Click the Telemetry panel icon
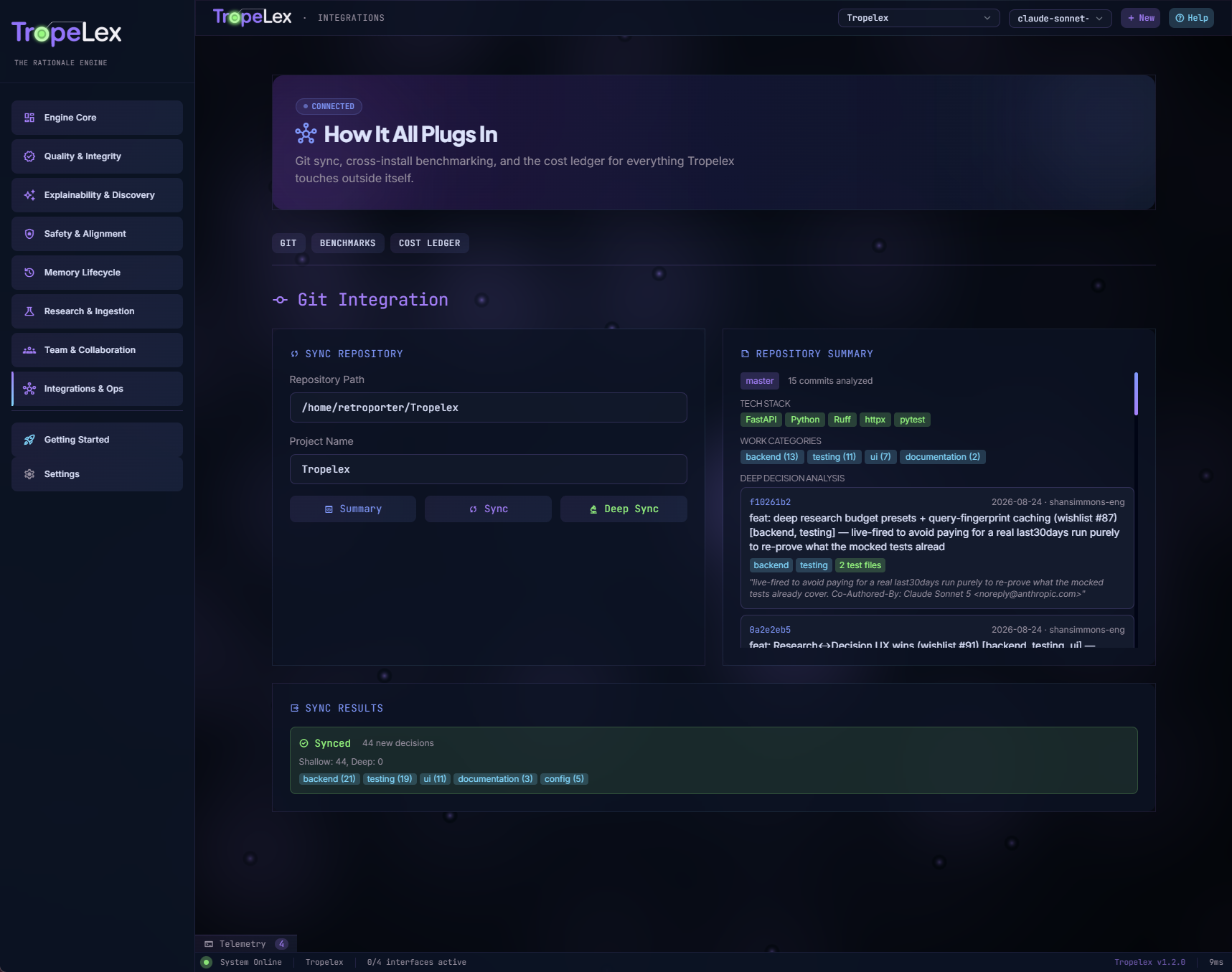Viewport: 1232px width, 972px height. 209,944
